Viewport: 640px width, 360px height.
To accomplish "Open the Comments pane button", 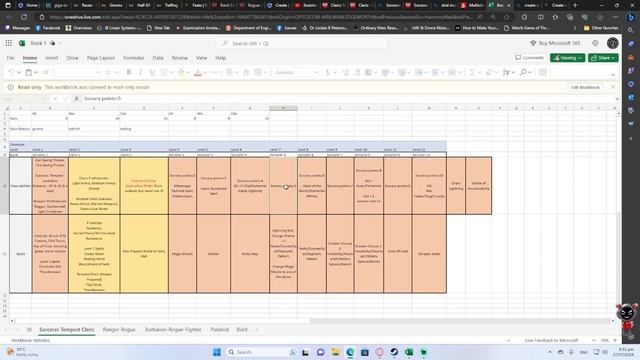I will 529,58.
